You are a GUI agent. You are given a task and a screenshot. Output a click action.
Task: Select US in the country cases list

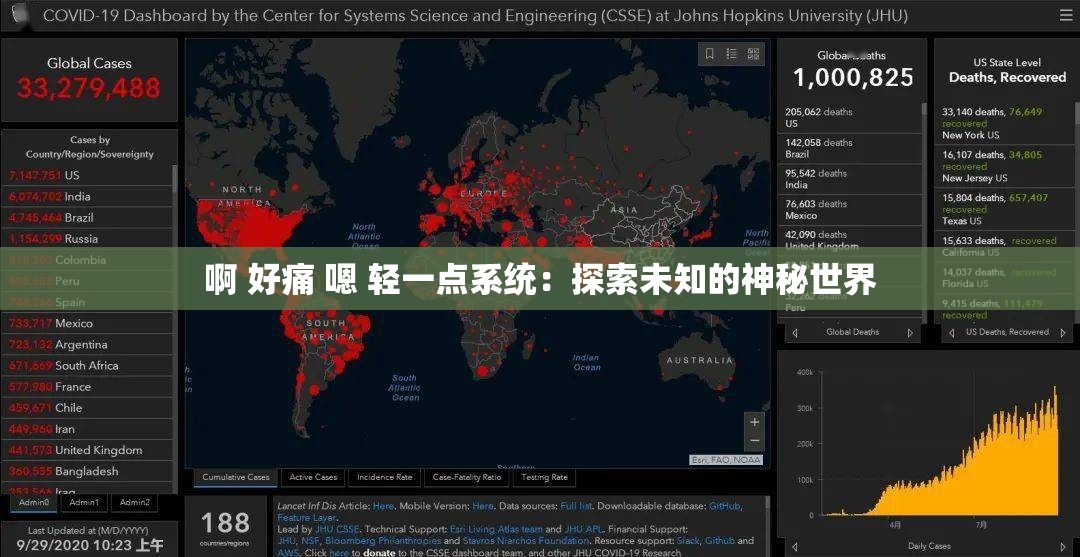[x=72, y=175]
